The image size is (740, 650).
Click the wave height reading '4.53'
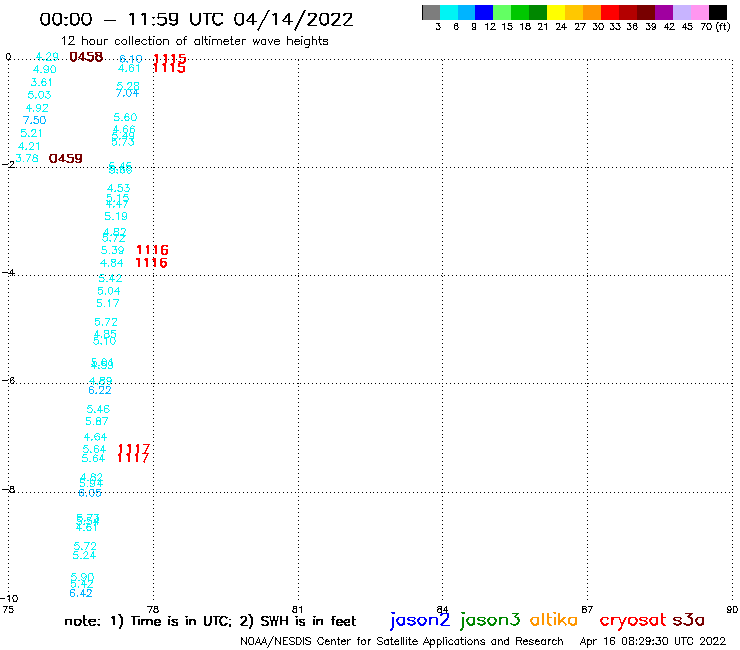[118, 188]
